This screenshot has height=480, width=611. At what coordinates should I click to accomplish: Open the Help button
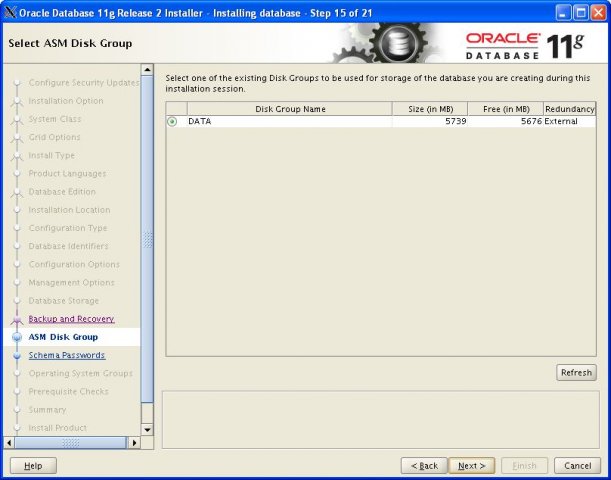(x=33, y=466)
